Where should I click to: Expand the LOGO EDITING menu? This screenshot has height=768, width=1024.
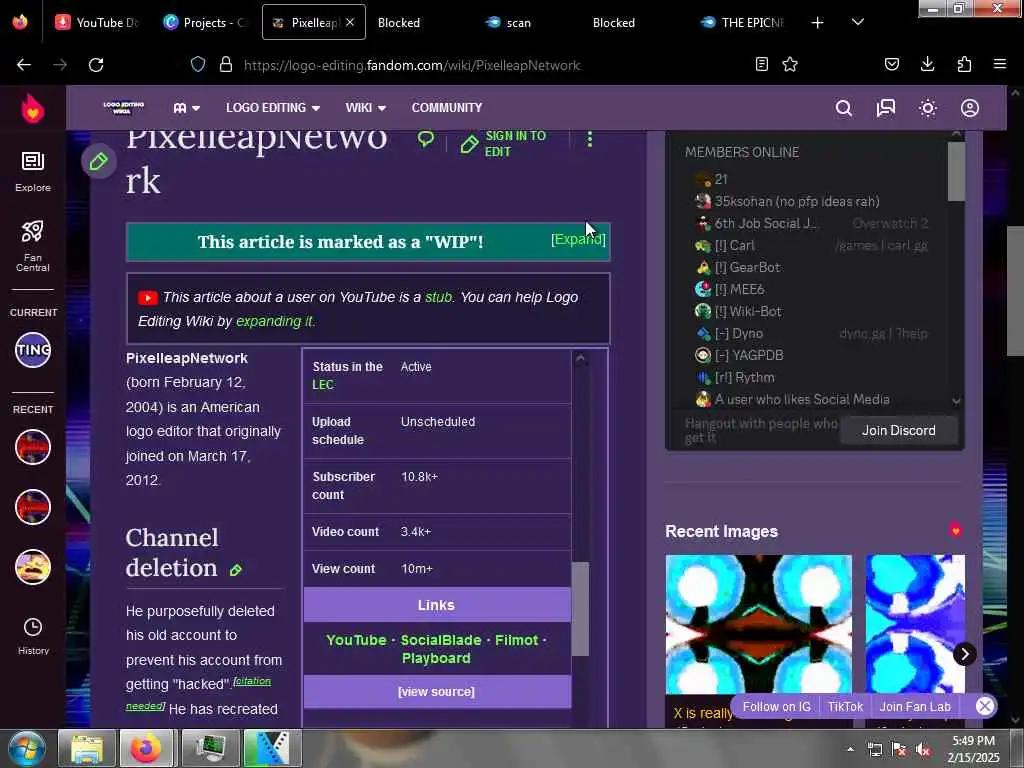273,108
